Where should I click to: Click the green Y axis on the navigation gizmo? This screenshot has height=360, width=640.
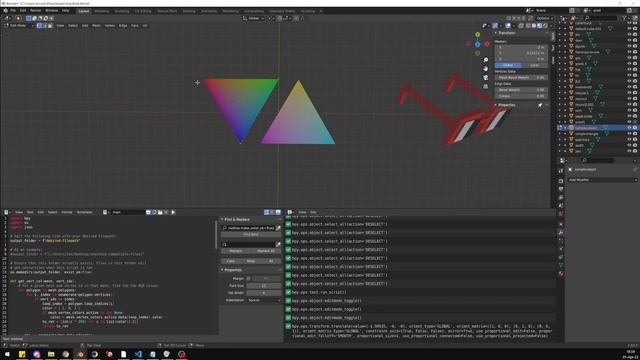click(478, 35)
